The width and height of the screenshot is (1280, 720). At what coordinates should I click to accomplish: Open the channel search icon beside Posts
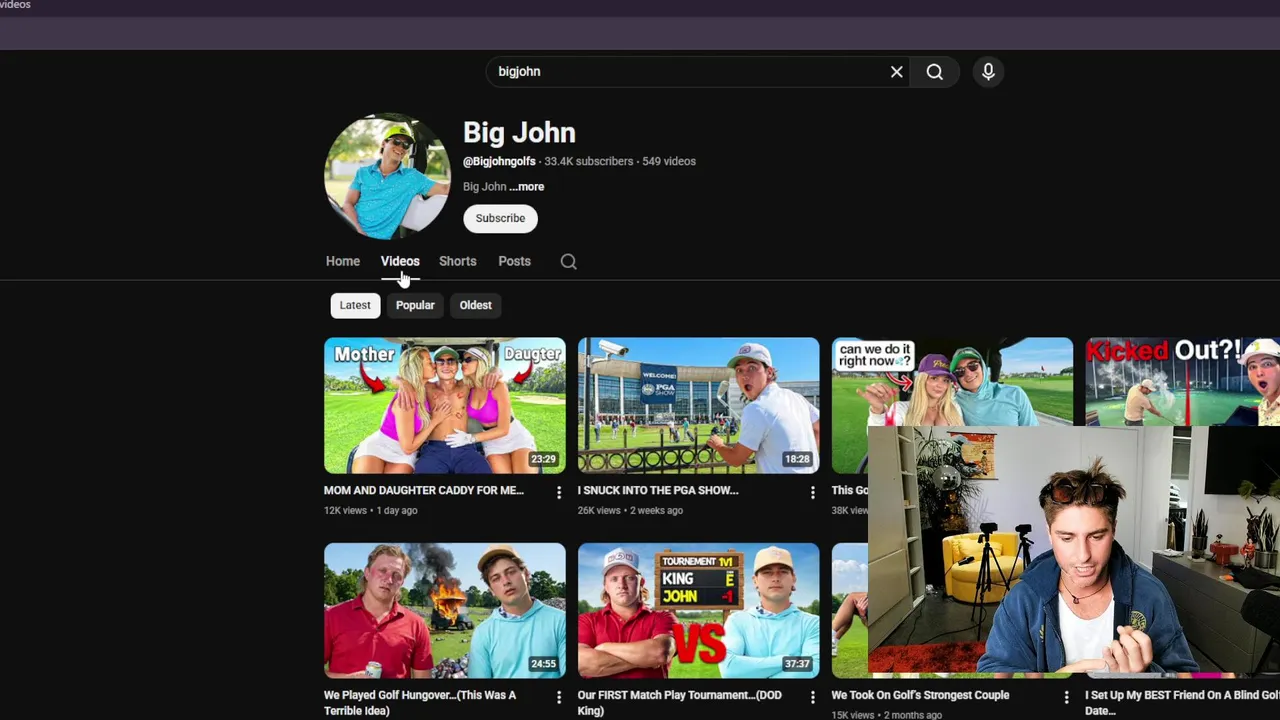568,261
